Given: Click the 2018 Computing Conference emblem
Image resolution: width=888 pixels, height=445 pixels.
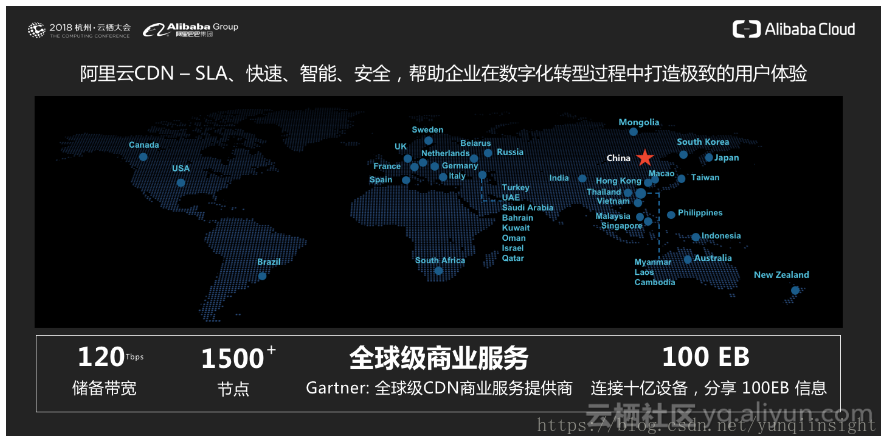Looking at the screenshot, I should point(36,30).
